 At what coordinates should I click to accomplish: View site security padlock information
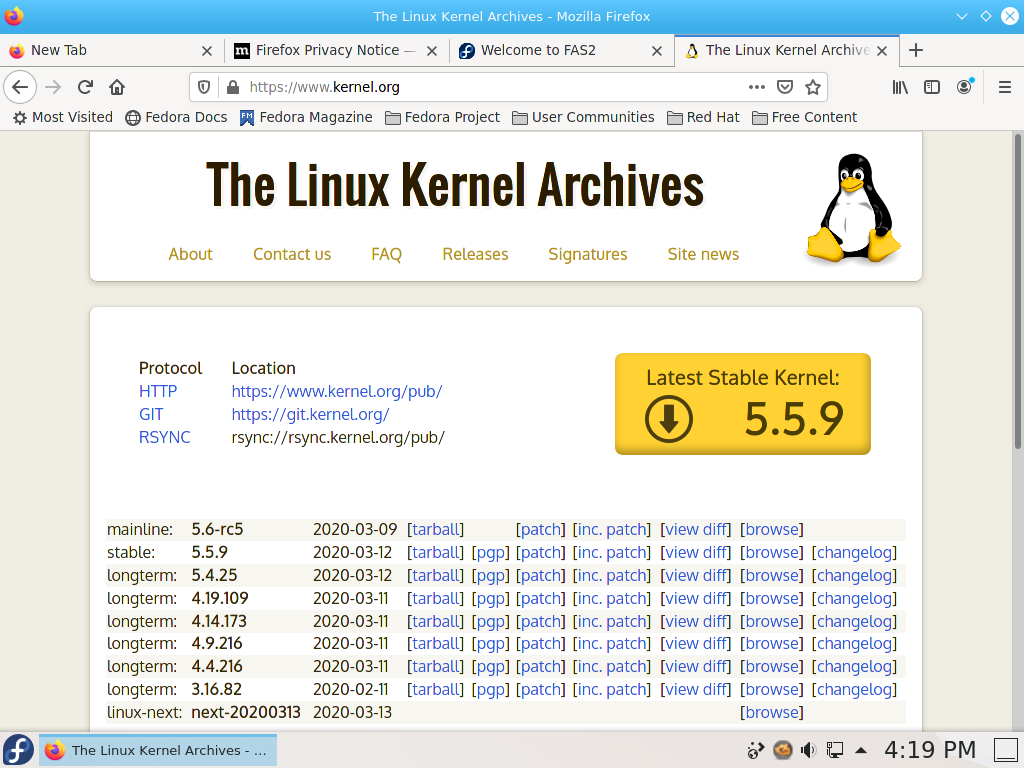[232, 87]
